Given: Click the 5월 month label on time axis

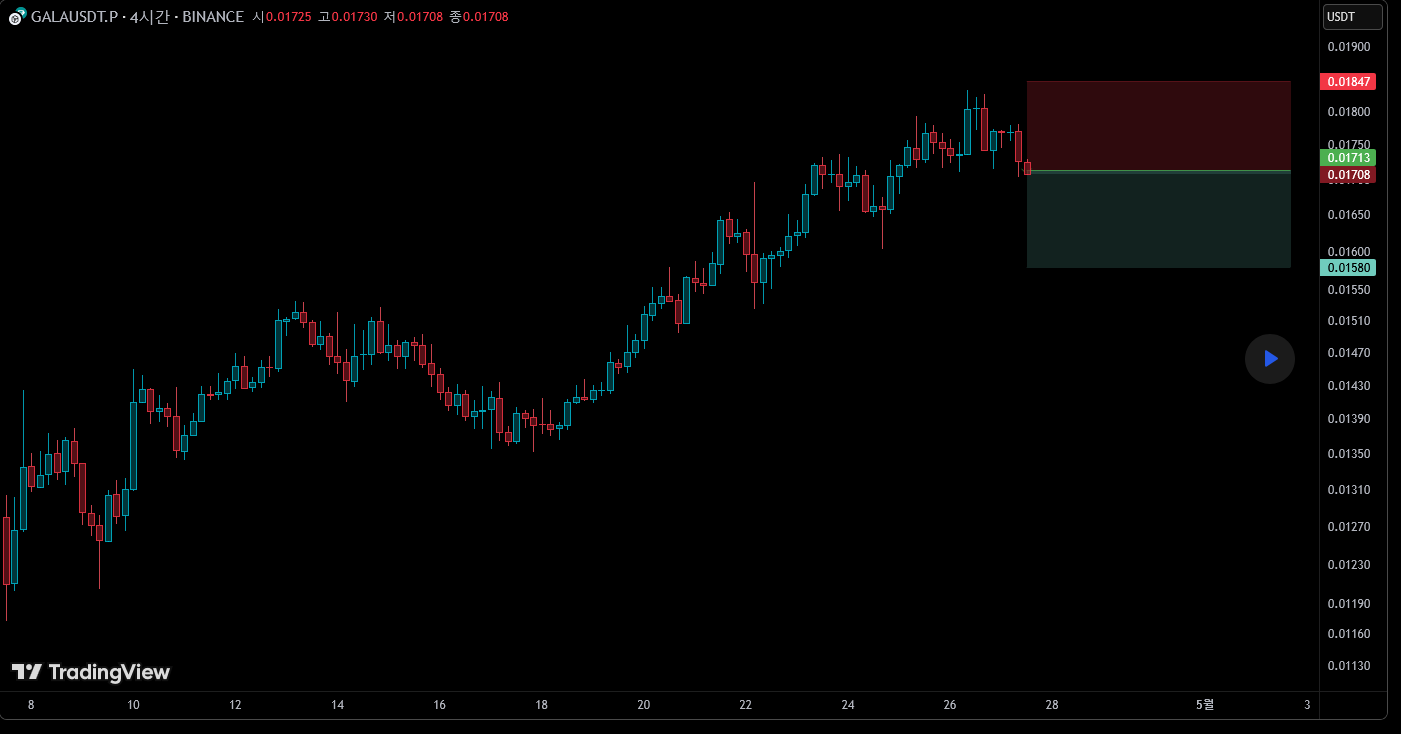Looking at the screenshot, I should point(1205,705).
